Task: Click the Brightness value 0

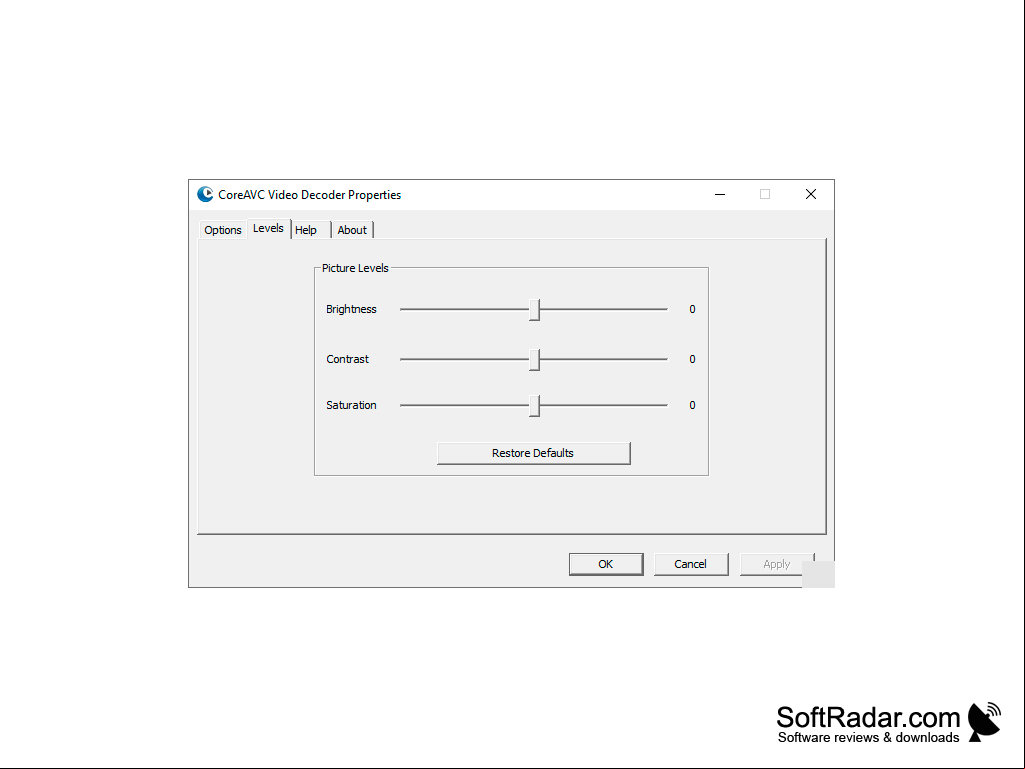Action: point(692,309)
